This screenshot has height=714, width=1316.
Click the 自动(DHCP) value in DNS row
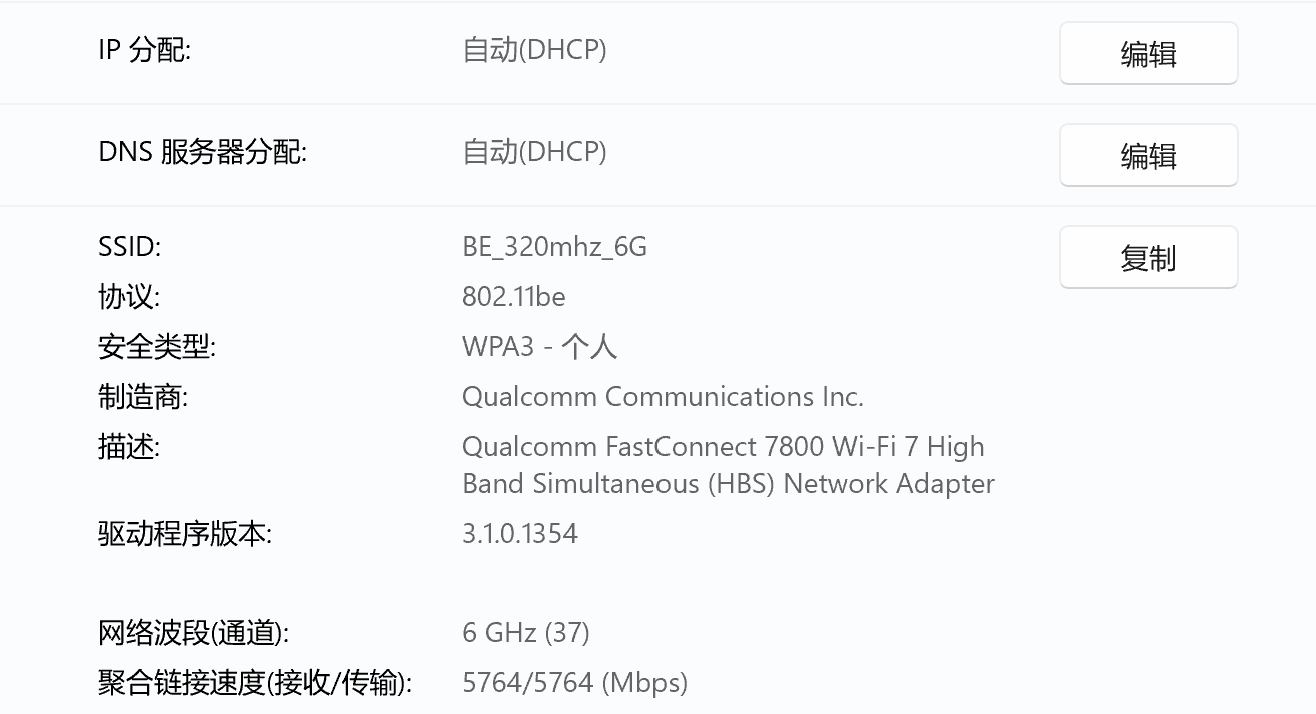tap(534, 152)
